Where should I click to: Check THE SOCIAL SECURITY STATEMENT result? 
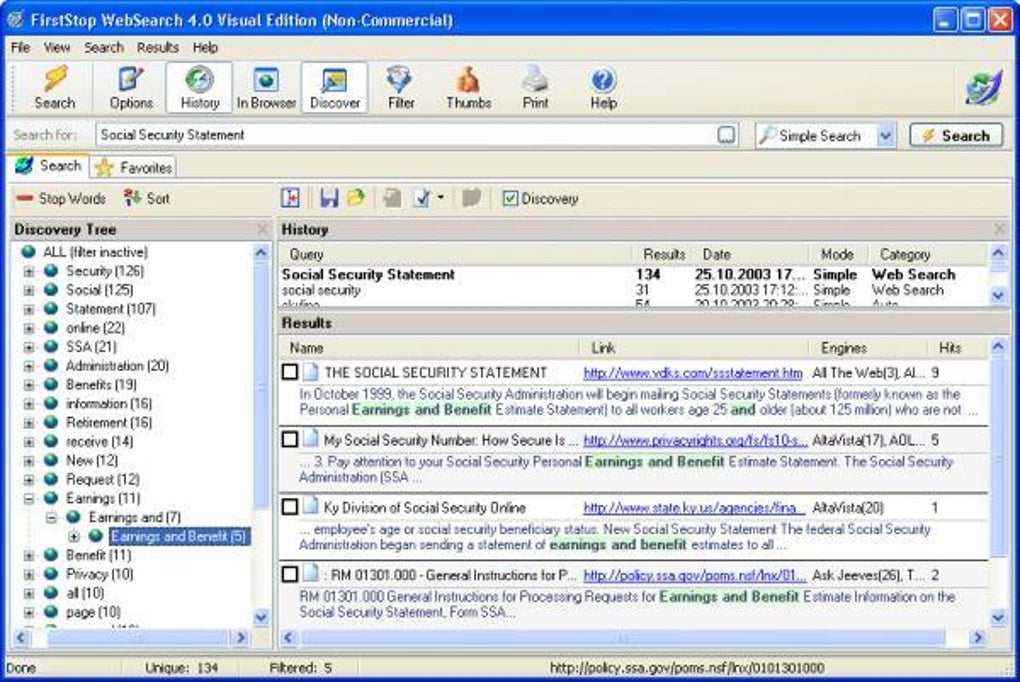(290, 372)
